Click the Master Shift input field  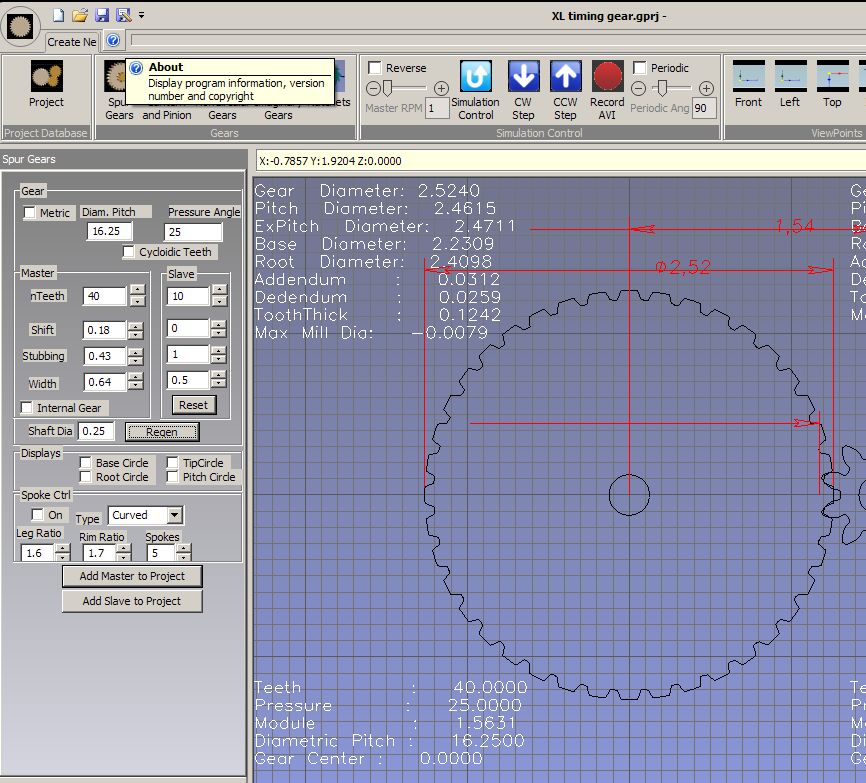(x=105, y=330)
